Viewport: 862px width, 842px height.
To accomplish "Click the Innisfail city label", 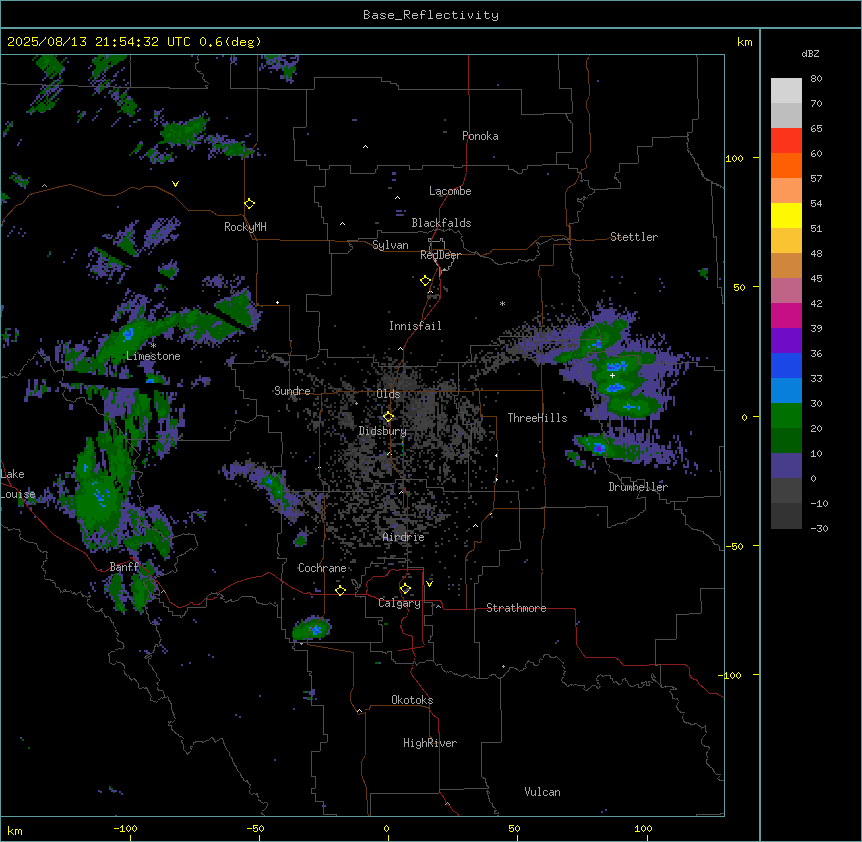I will tap(415, 326).
